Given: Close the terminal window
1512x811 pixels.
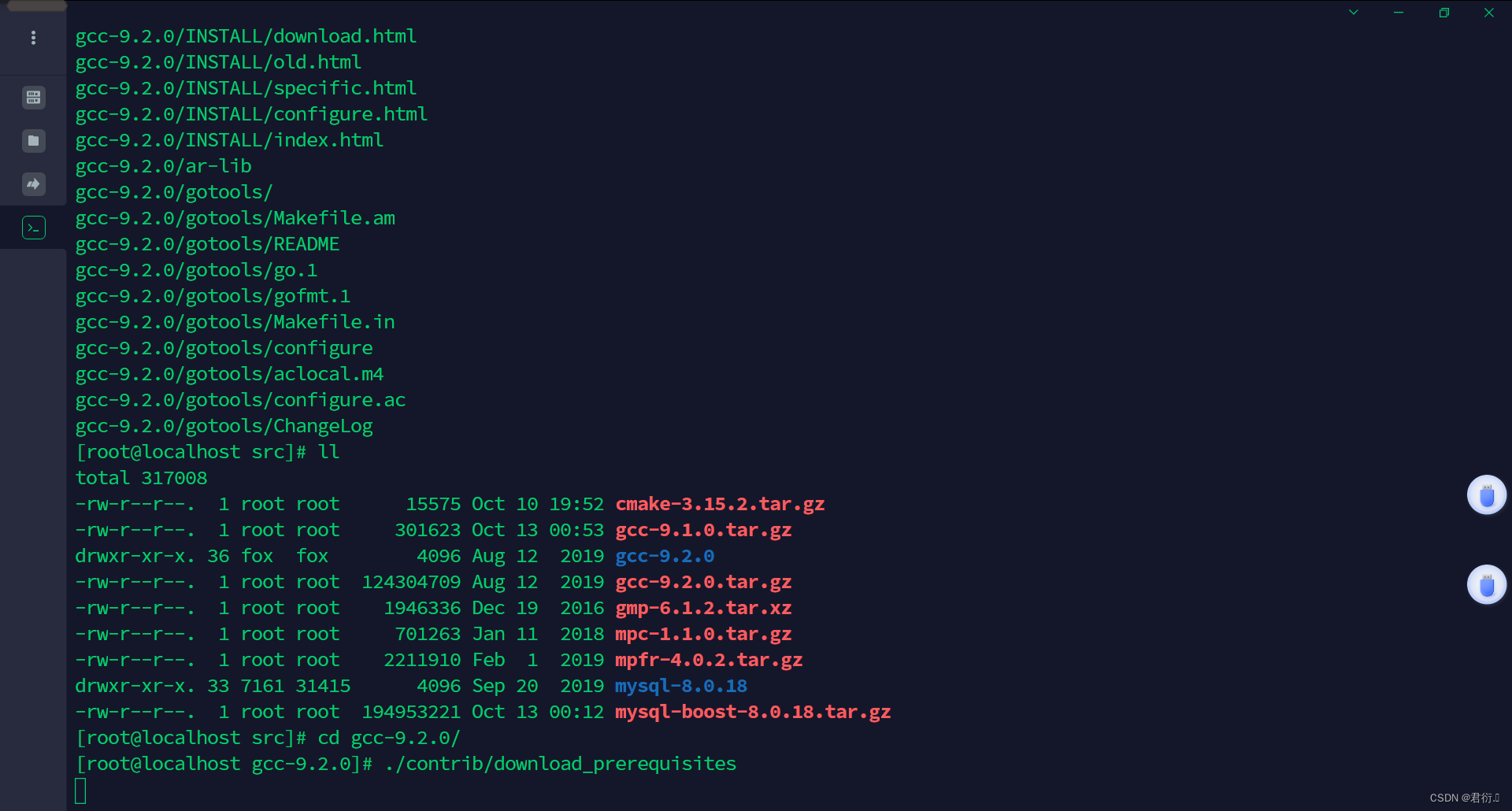Looking at the screenshot, I should point(1488,13).
